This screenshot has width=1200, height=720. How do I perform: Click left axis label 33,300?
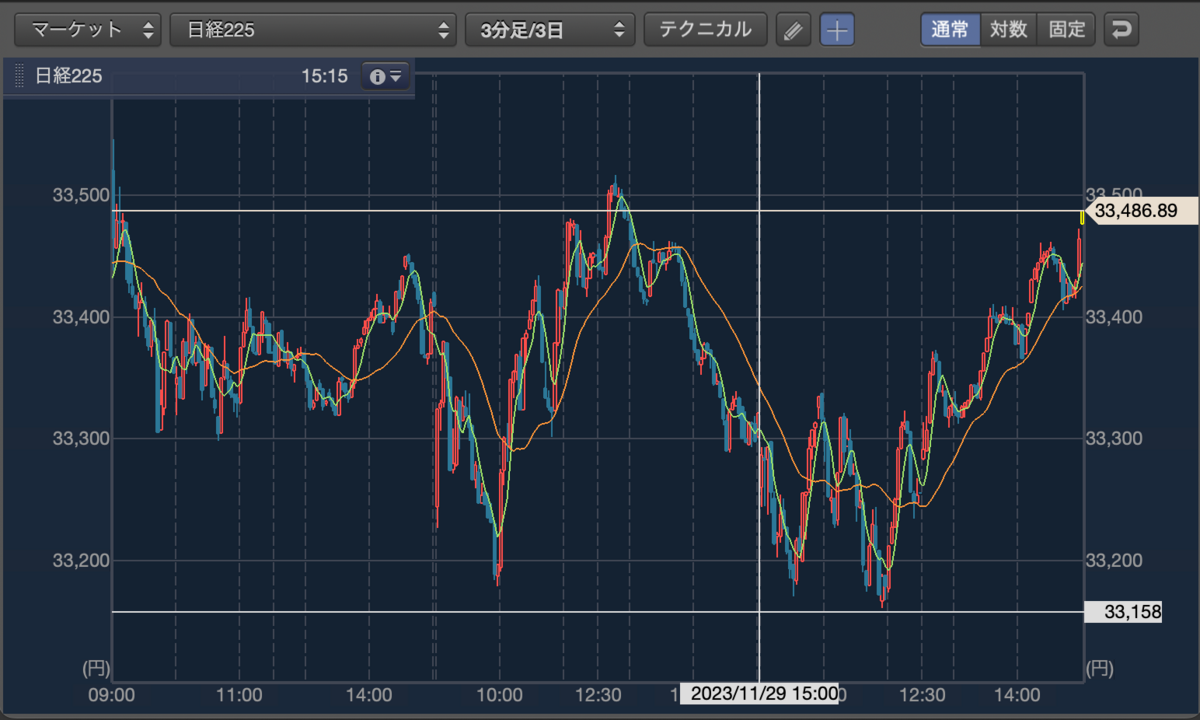tap(79, 438)
